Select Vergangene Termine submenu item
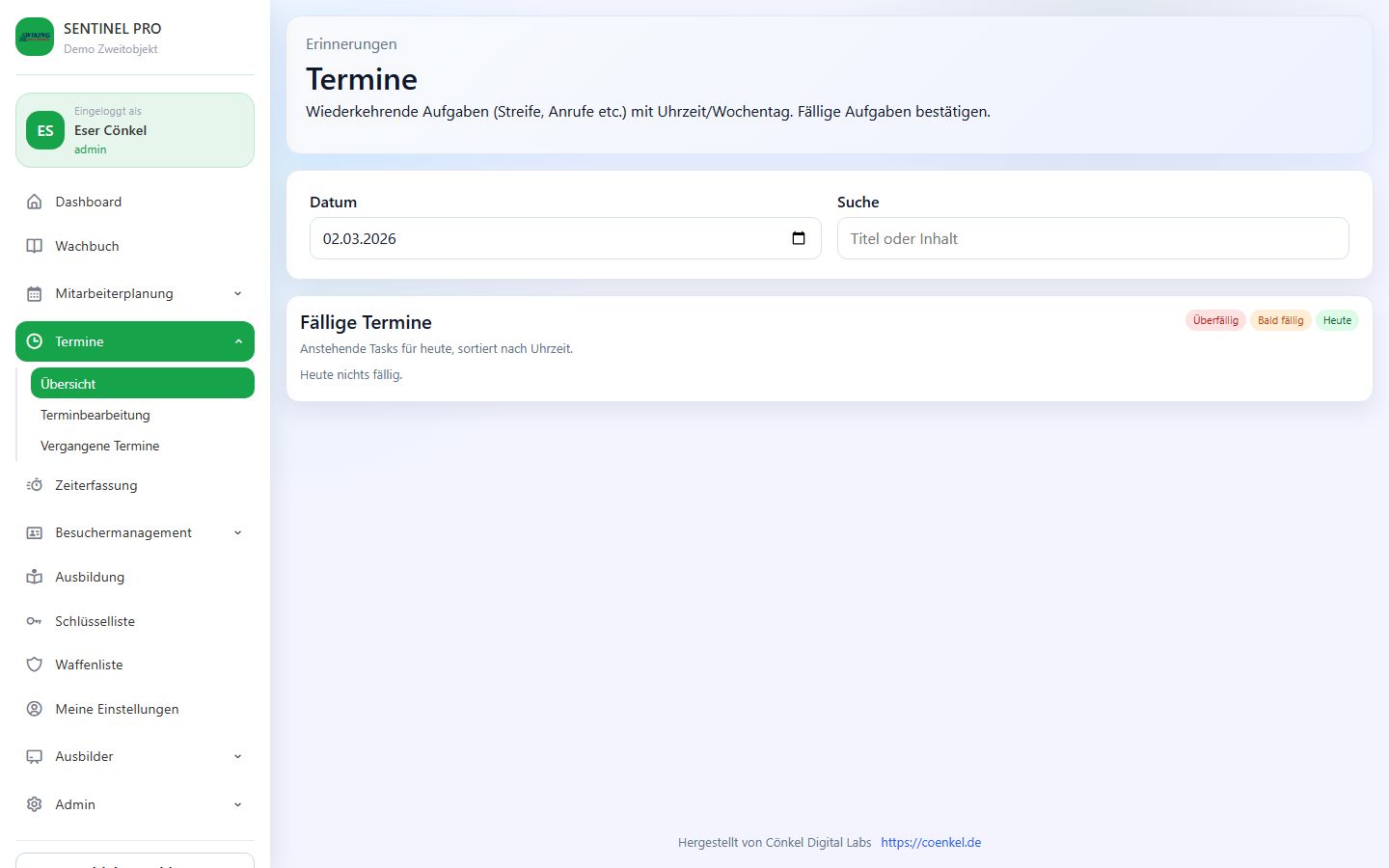Viewport: 1389px width, 868px height. [100, 446]
